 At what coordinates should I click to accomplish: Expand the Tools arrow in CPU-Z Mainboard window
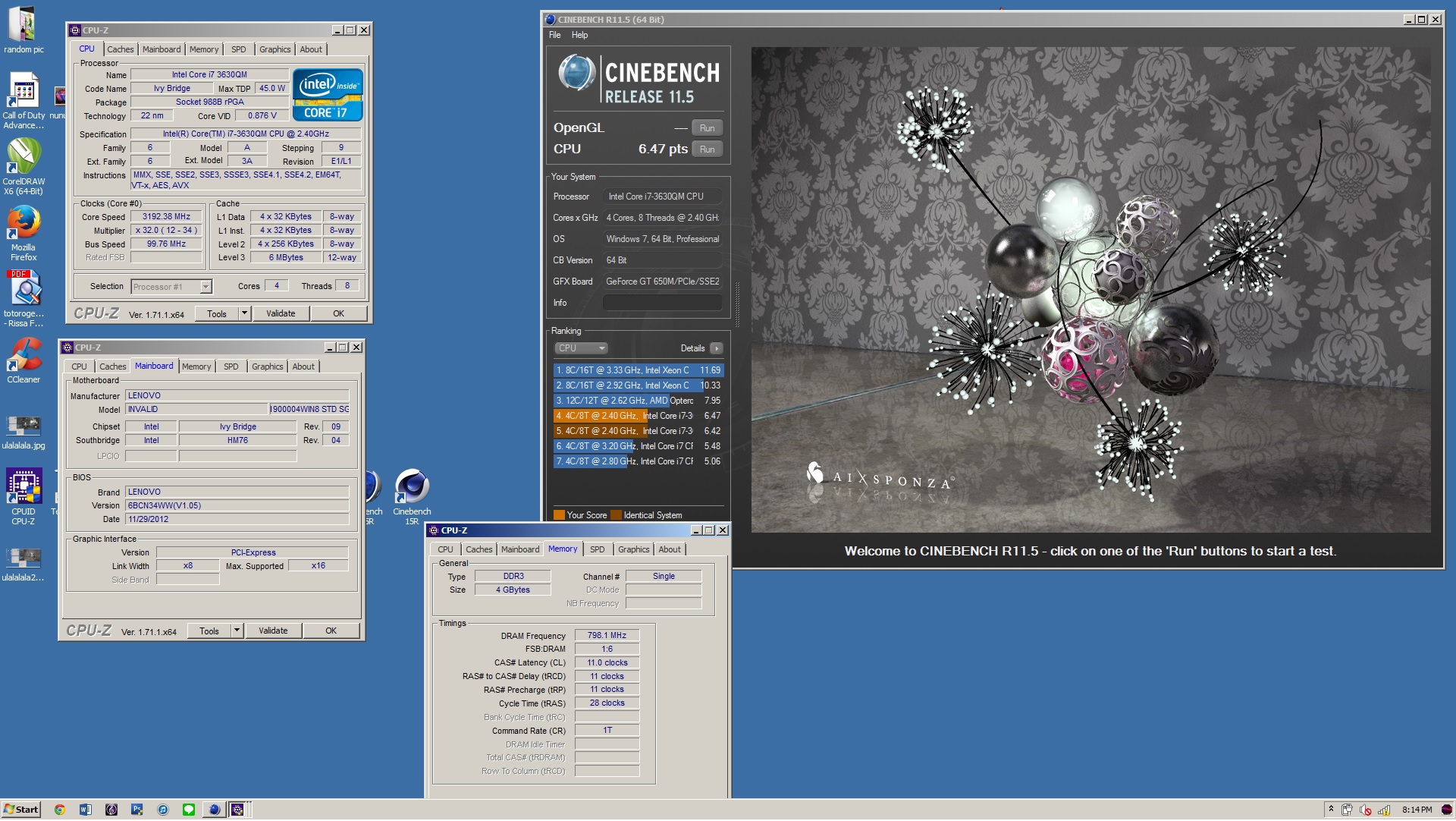tap(237, 631)
